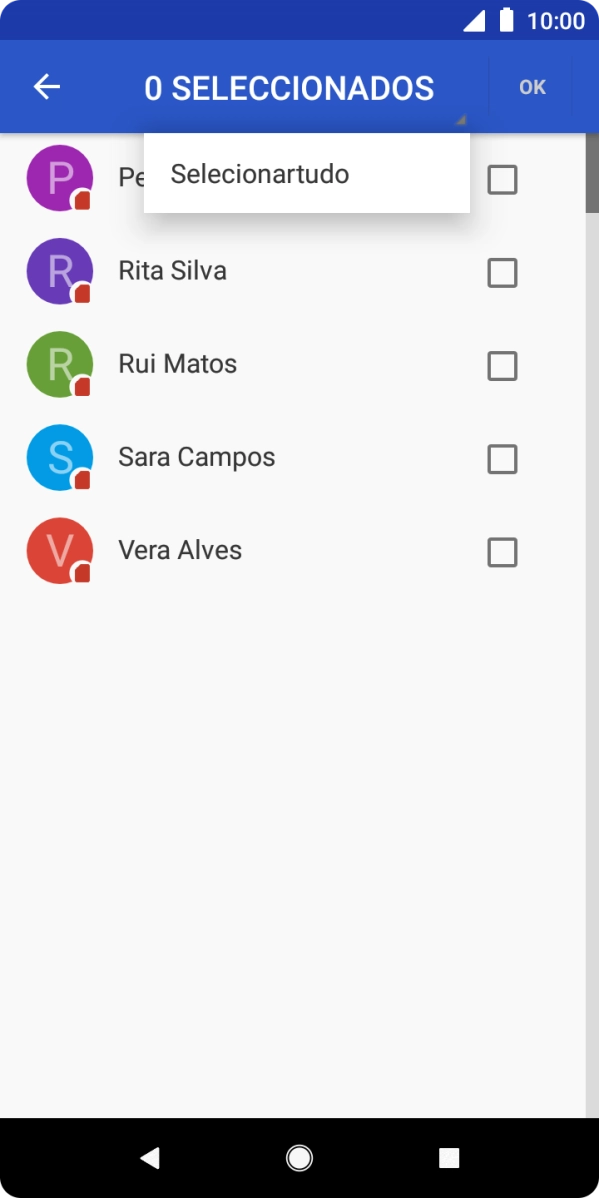The width and height of the screenshot is (599, 1198).
Task: Tap Rui Matos' green avatar
Action: click(x=58, y=364)
